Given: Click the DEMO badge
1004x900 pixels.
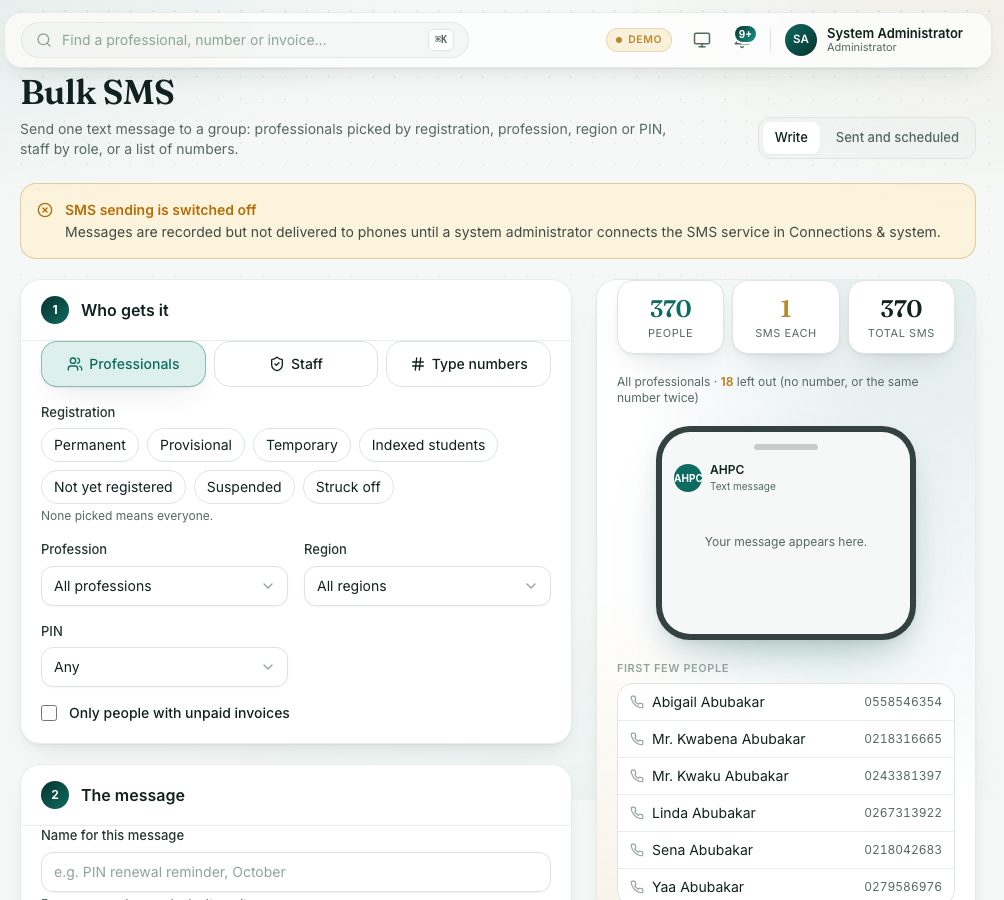Looking at the screenshot, I should coord(638,40).
